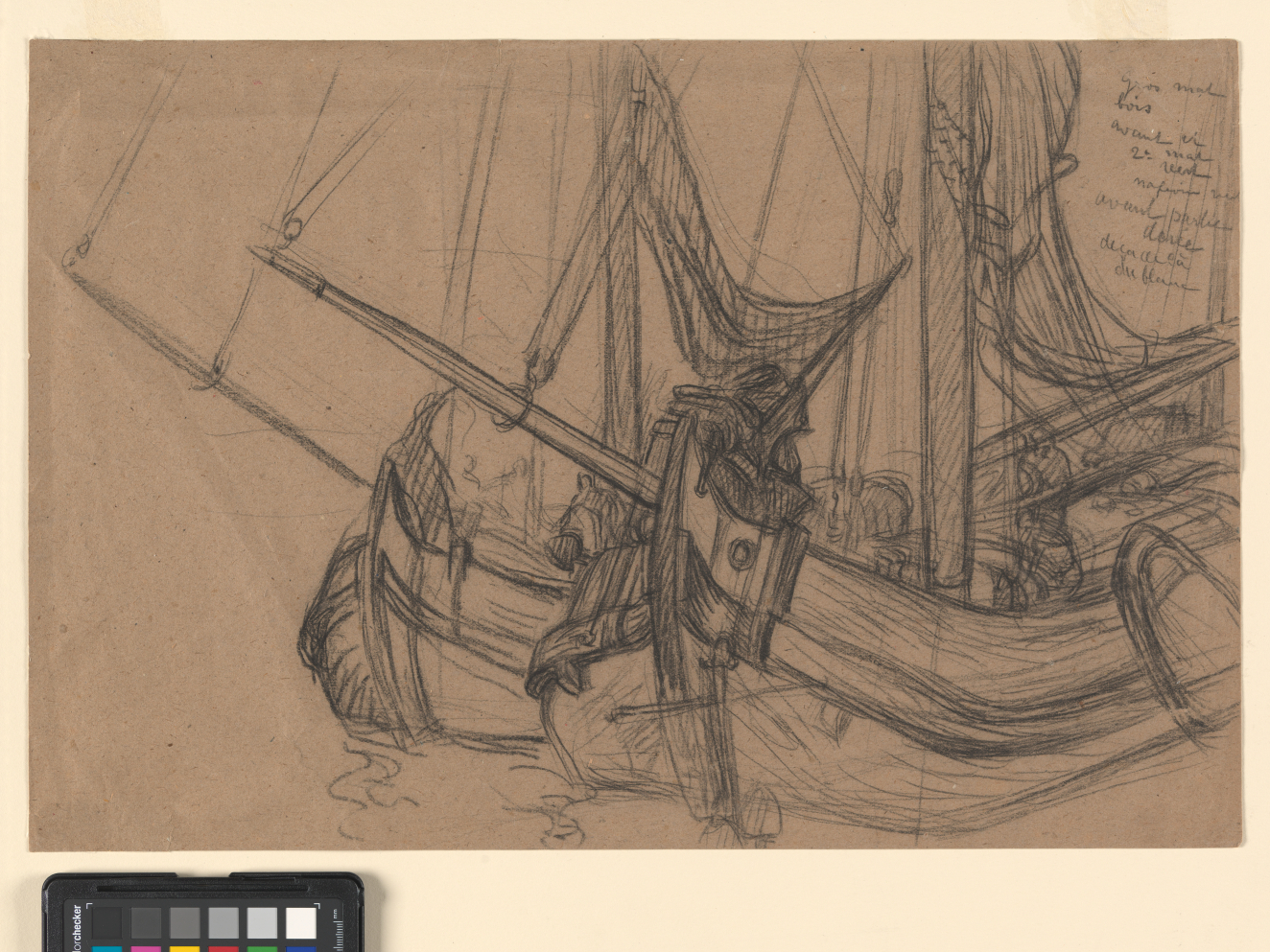Click the magenta patch on the colorchecker
This screenshot has width=1270, height=952.
point(145,948)
